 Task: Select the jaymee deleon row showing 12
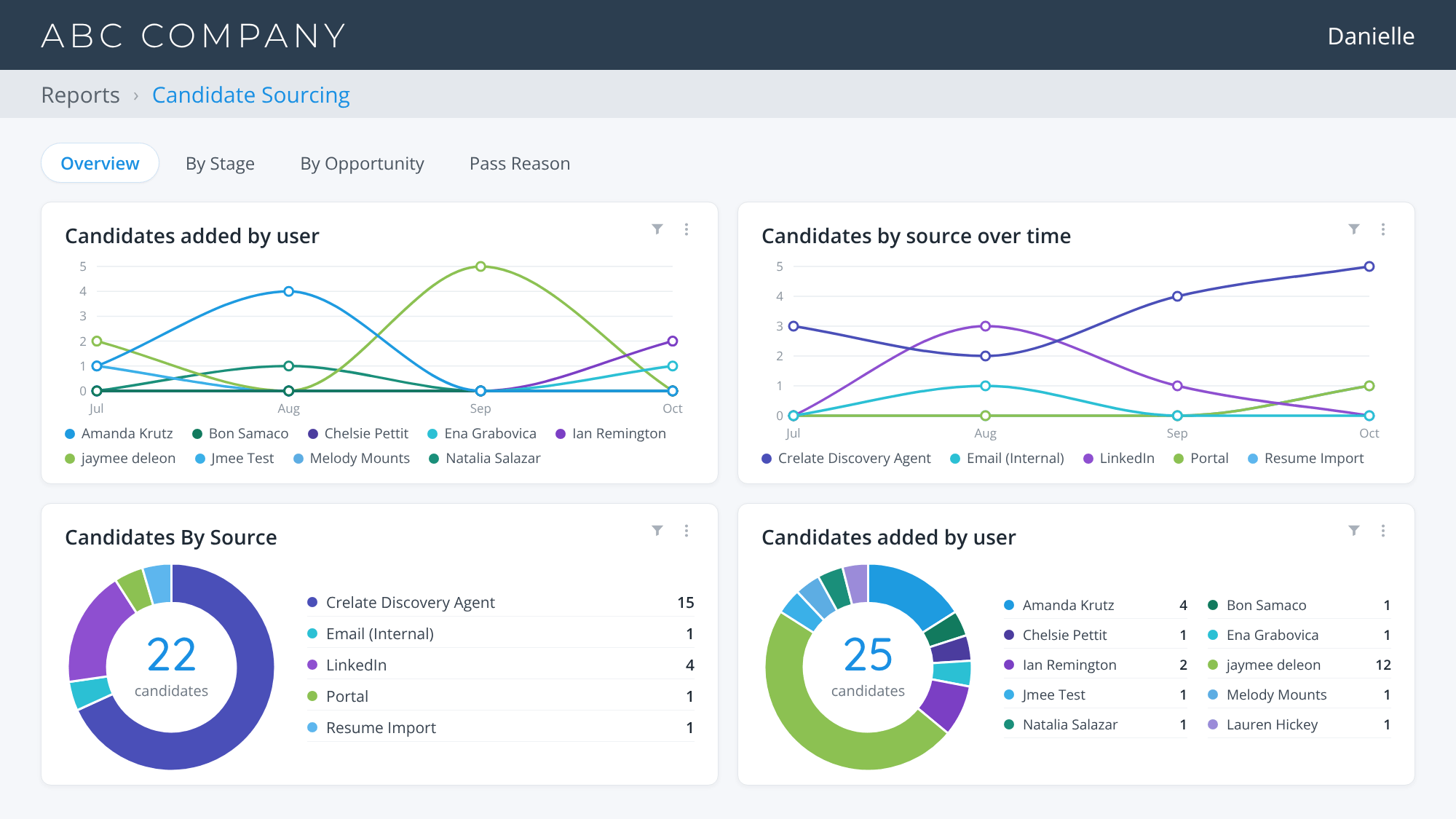1299,665
